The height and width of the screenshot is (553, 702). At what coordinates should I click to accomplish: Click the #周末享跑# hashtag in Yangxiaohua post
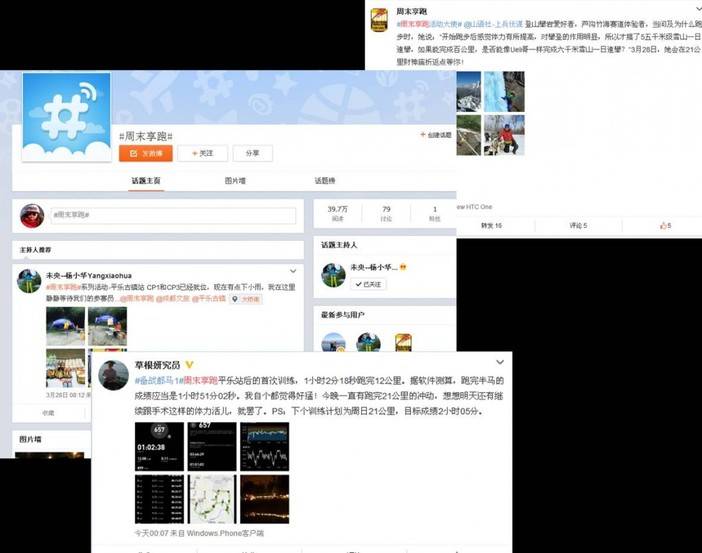click(63, 287)
